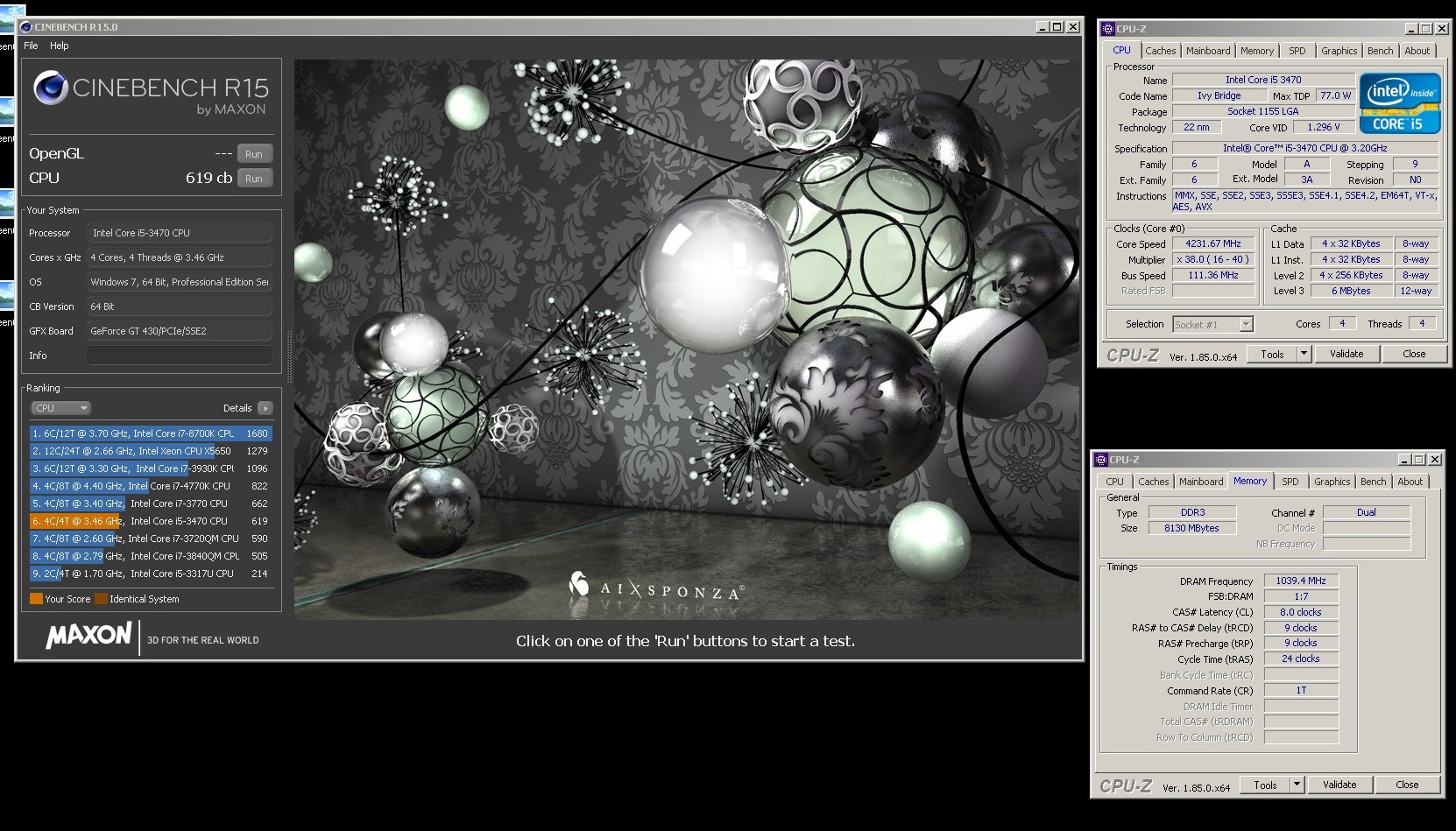1456x831 pixels.
Task: Click the rendered scene preview image
Action: (688, 340)
